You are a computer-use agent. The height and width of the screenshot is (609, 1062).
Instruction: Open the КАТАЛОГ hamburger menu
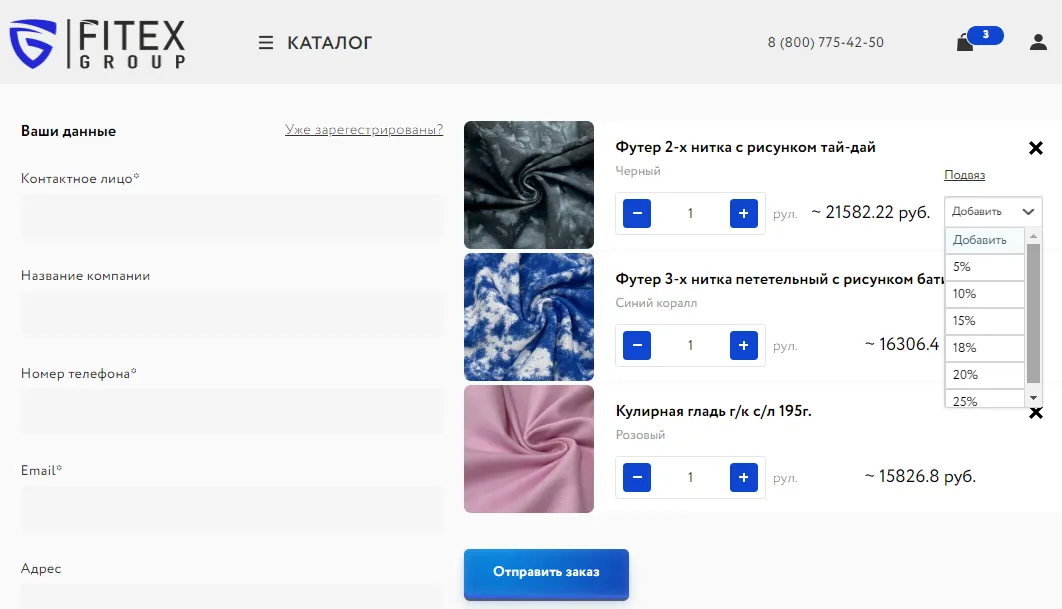click(x=315, y=43)
